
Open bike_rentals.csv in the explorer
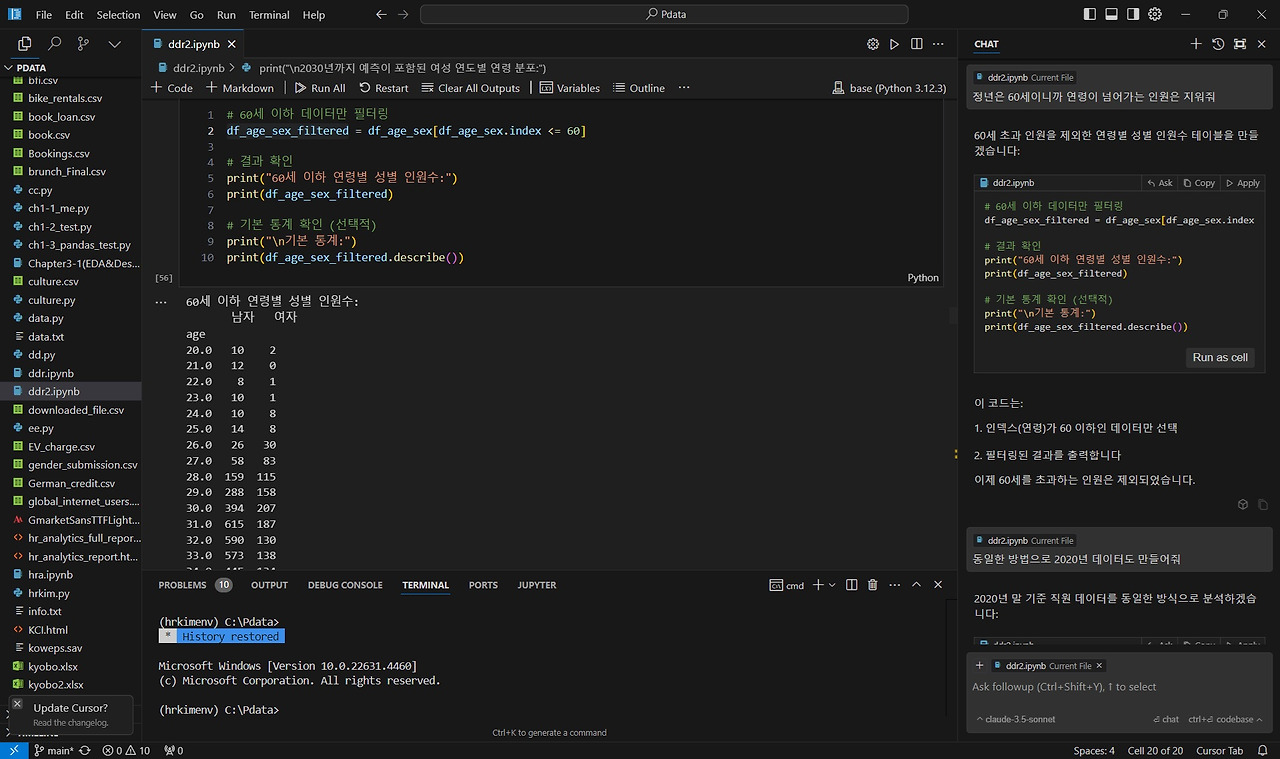tap(65, 98)
